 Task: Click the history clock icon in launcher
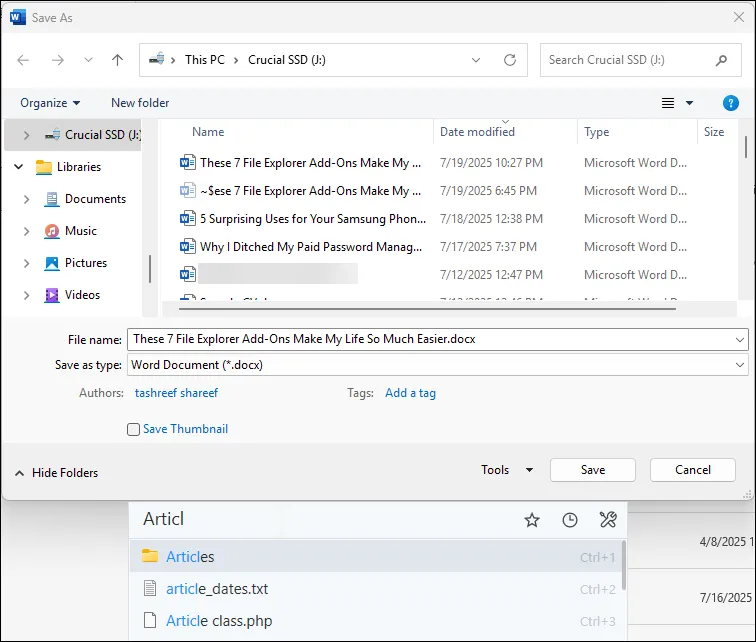point(570,520)
